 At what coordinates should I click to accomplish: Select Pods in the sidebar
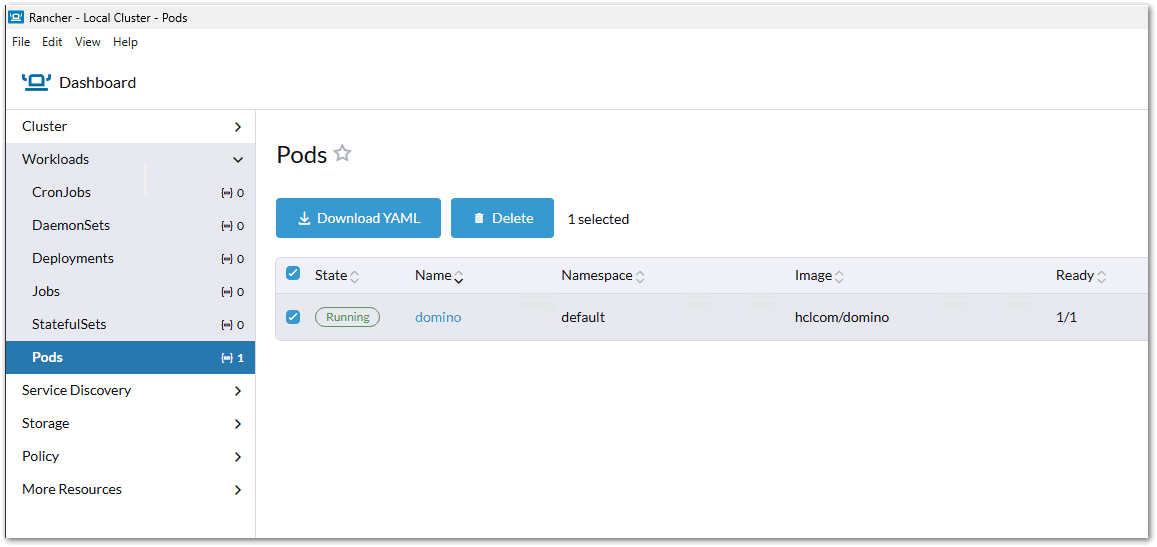[x=130, y=357]
